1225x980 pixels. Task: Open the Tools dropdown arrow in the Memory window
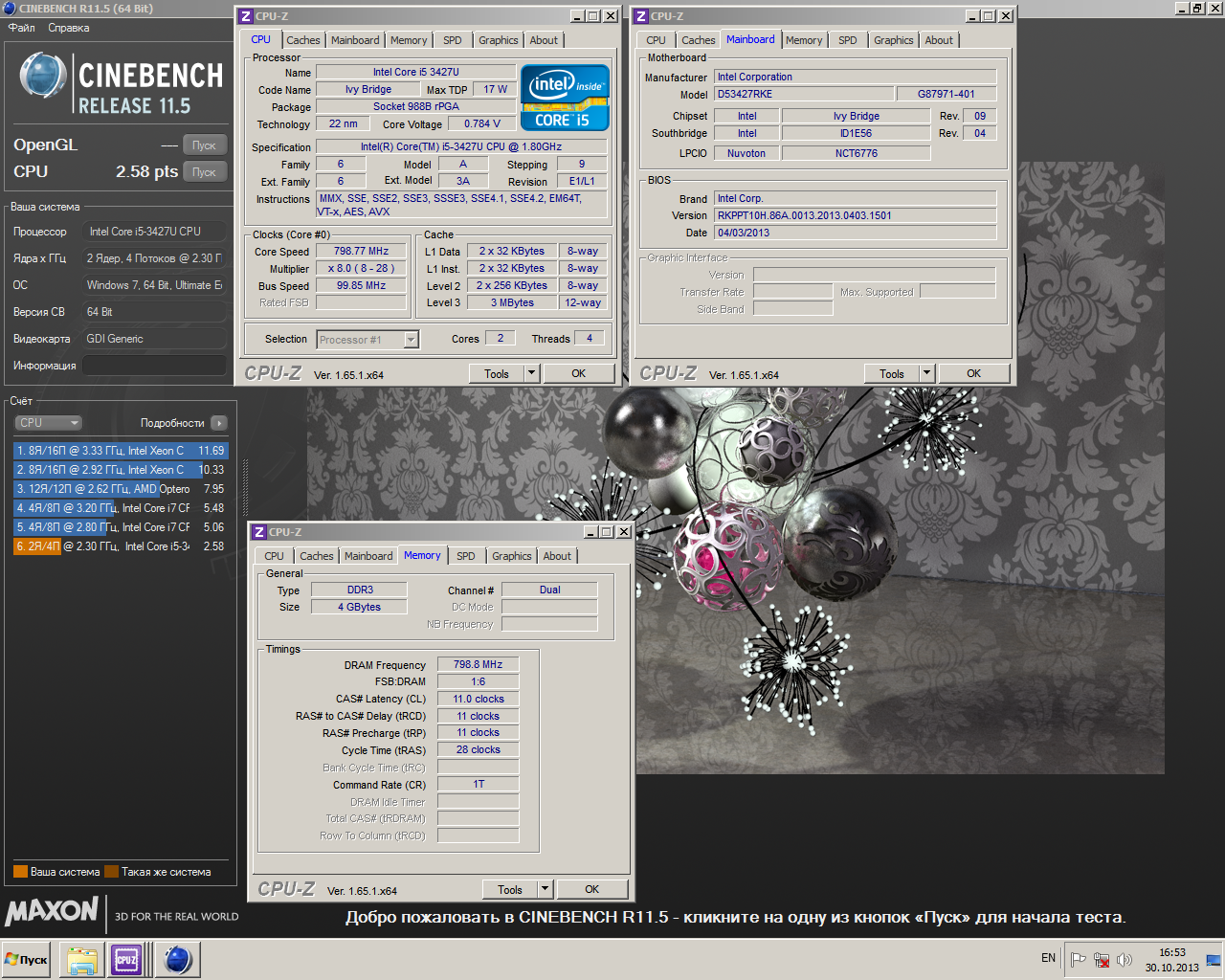click(546, 890)
